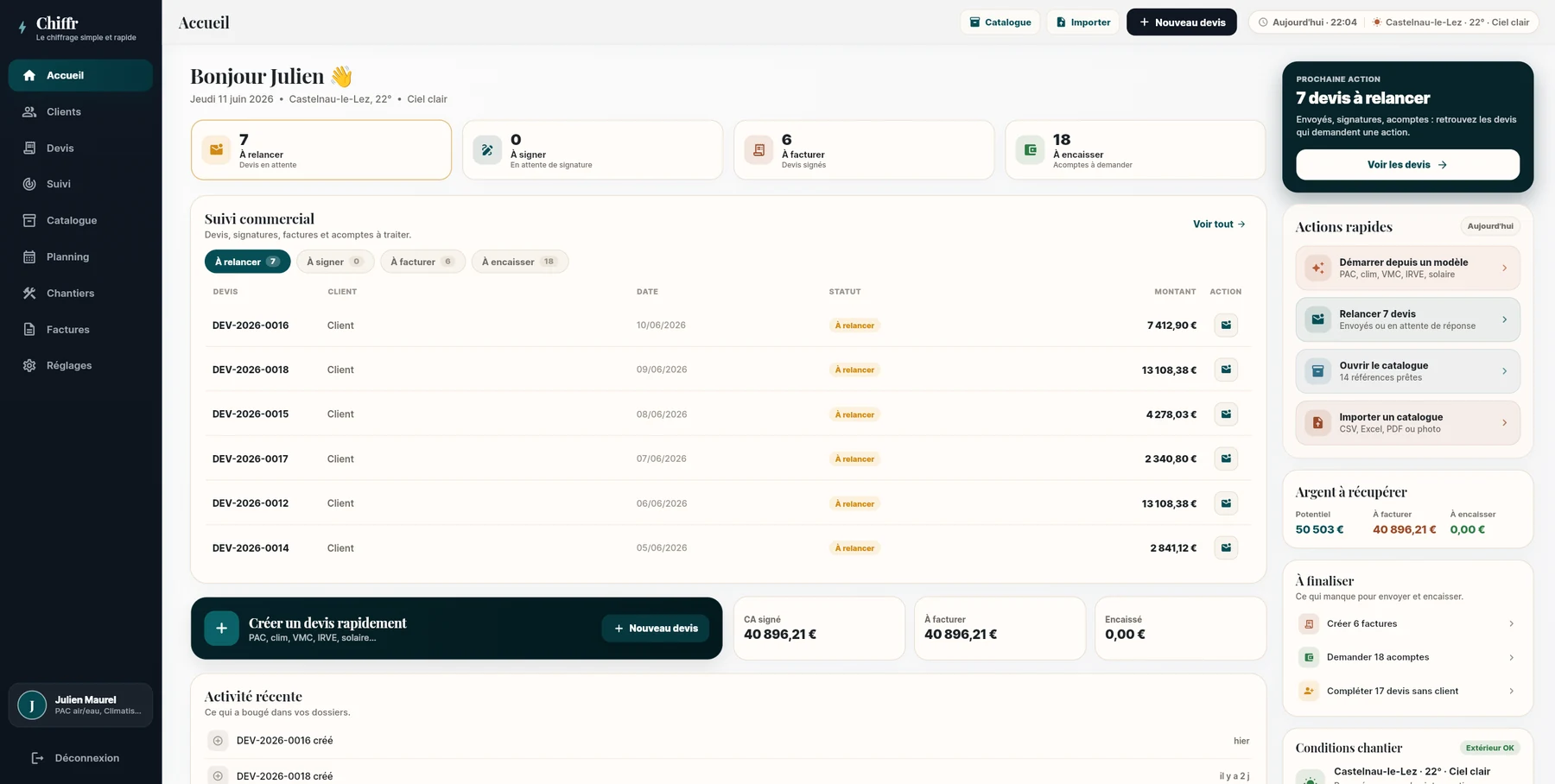Screen dimensions: 1555x784
Task: Click the clock icon next to Aujourd'hui
Action: (x=1263, y=22)
